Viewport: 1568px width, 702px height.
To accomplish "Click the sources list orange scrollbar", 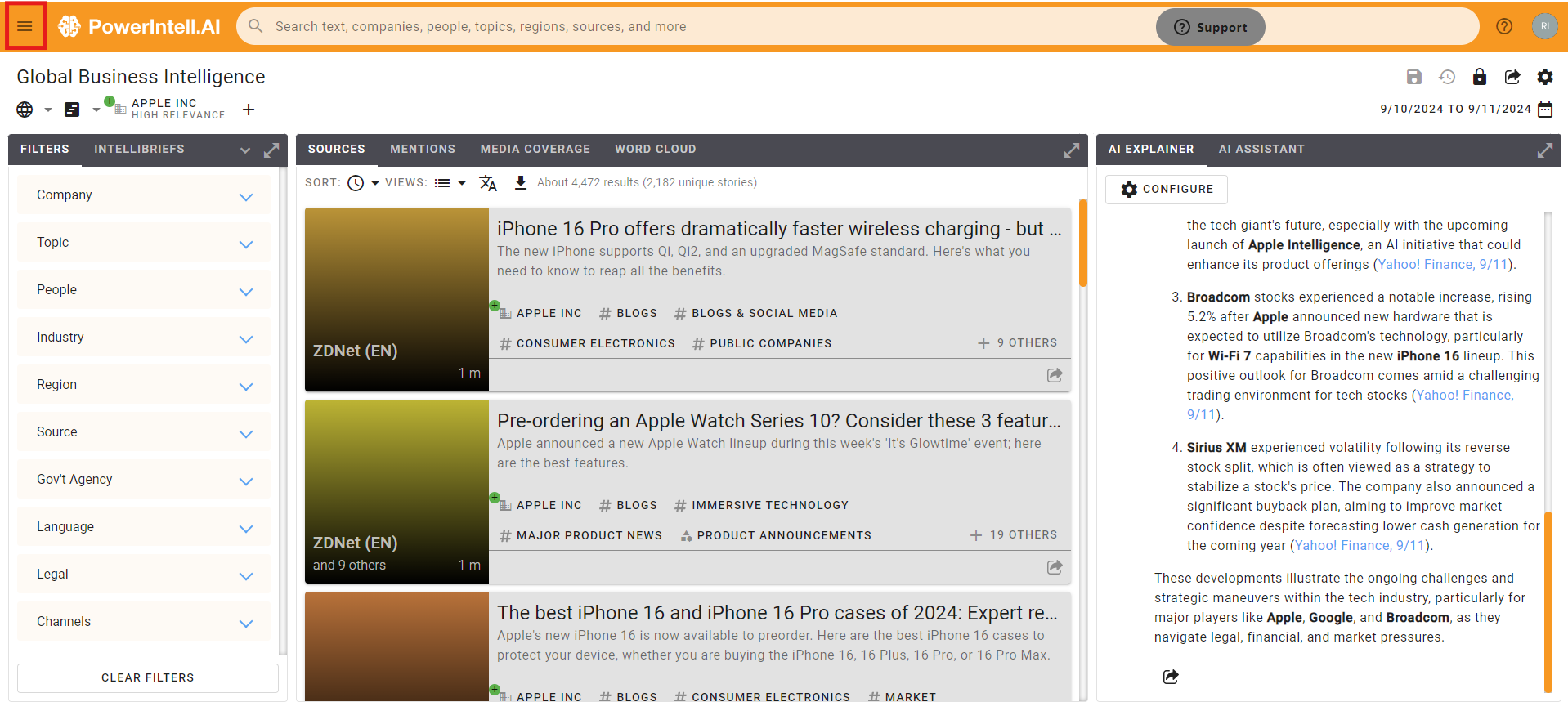I will click(1082, 244).
